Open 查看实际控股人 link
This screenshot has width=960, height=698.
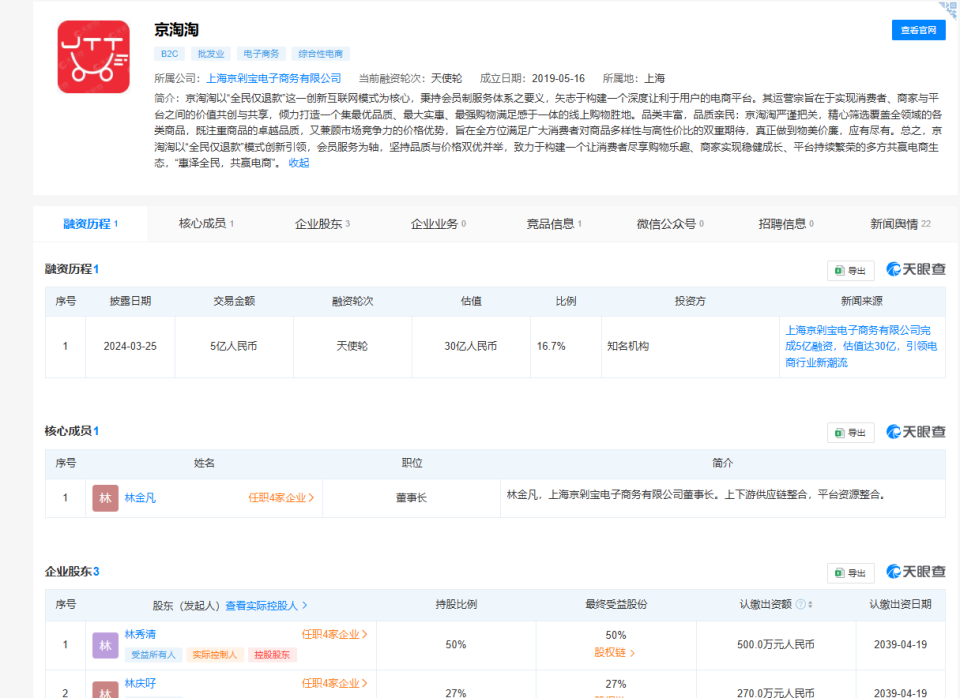[266, 606]
